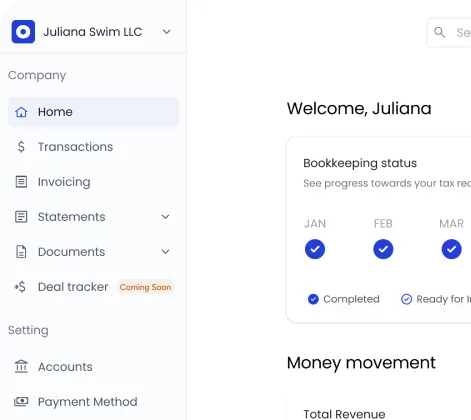The width and height of the screenshot is (471, 420).
Task: Click the Accounts bank building icon
Action: point(21,366)
